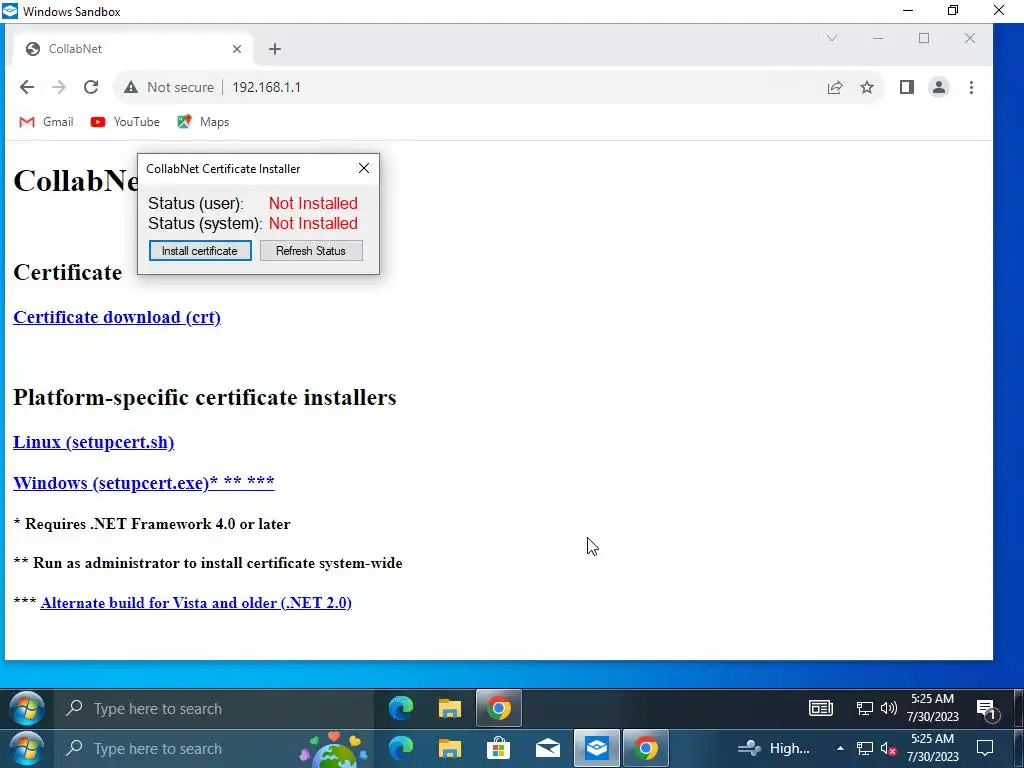The width and height of the screenshot is (1024, 768).
Task: Click Windows Sandbox icon in host taskbar
Action: (x=596, y=748)
